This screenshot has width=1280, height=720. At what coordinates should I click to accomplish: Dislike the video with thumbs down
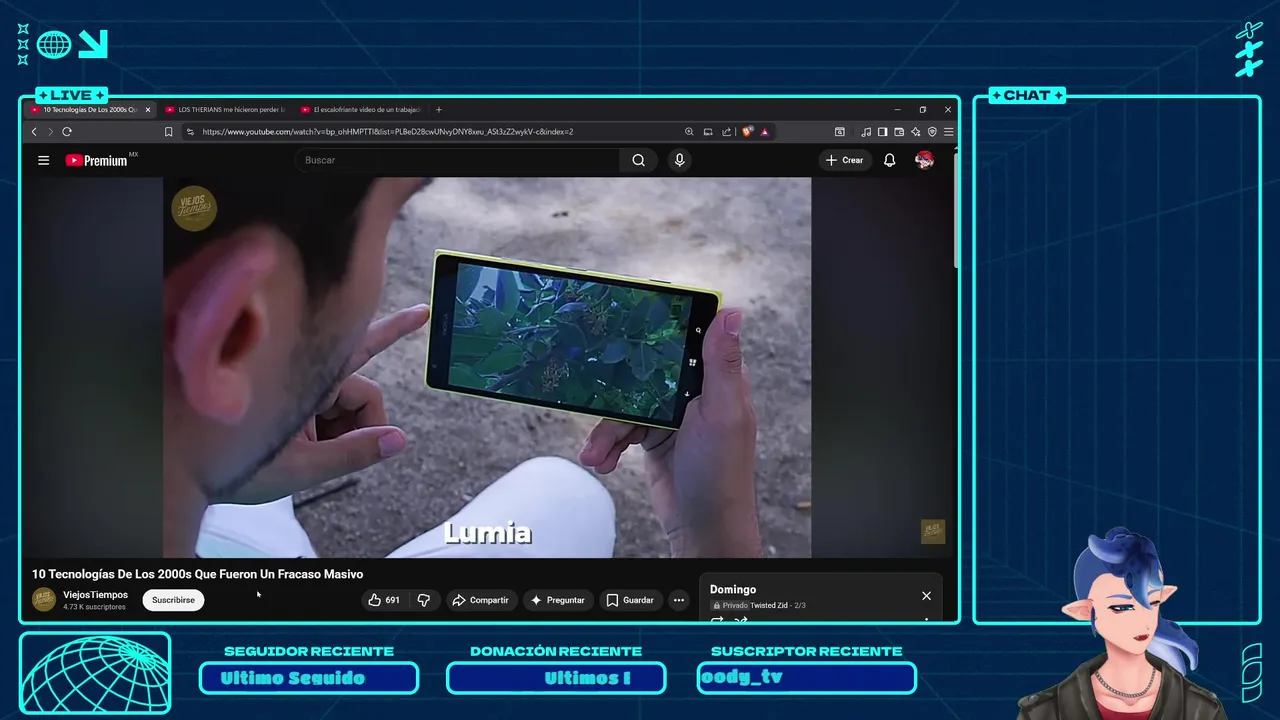coord(424,600)
